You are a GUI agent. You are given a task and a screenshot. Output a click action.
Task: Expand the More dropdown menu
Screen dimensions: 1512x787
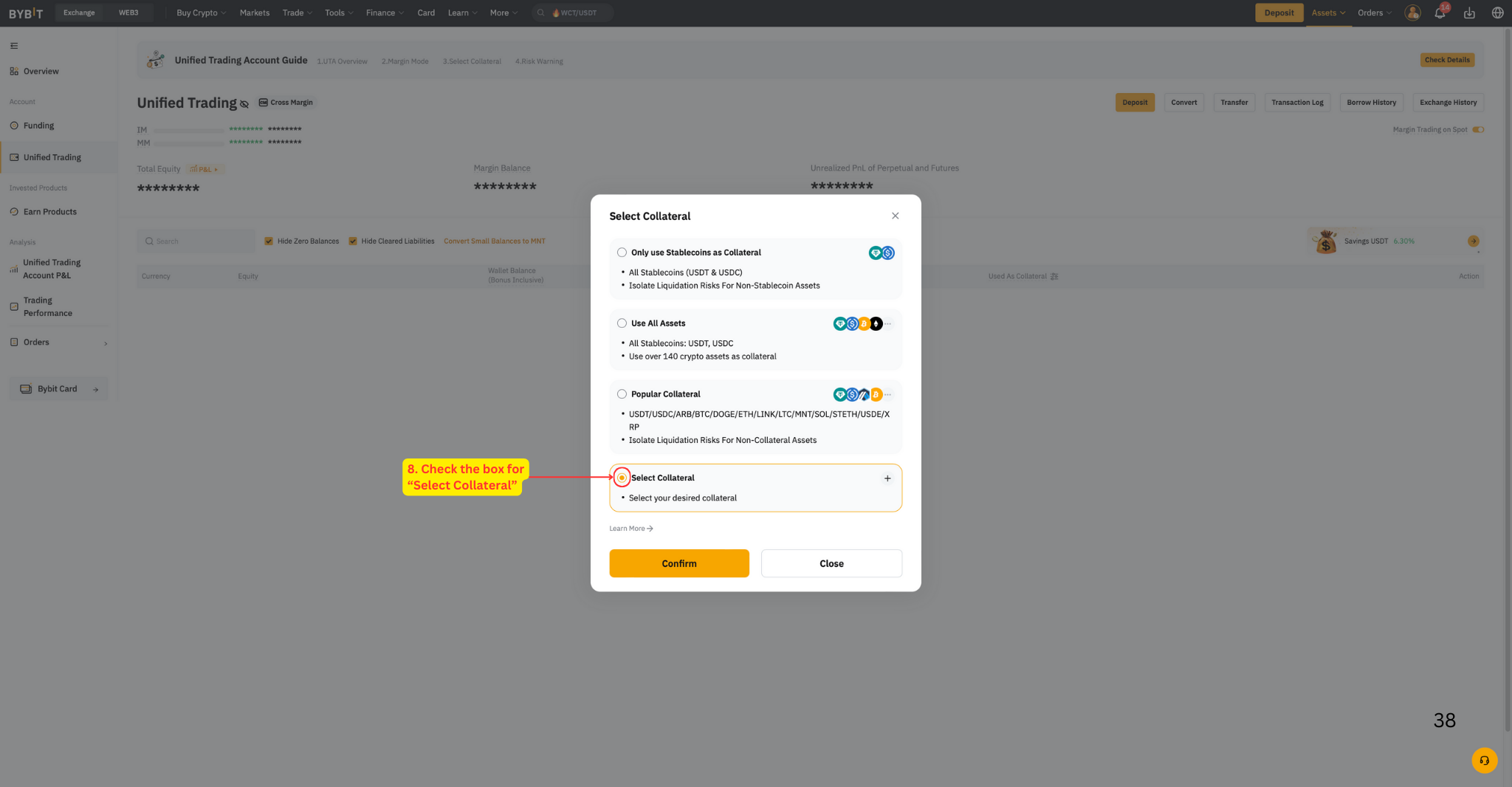coord(504,13)
